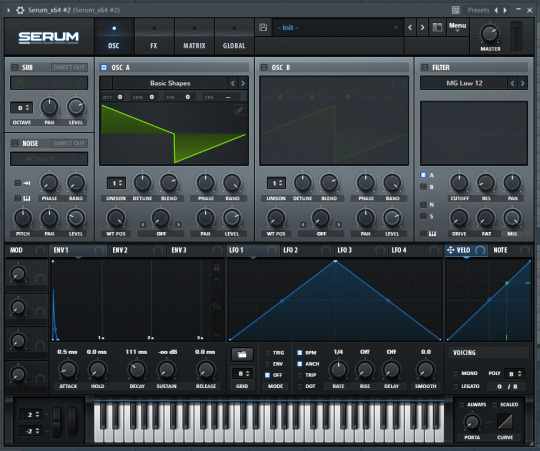The image size is (540, 451).
Task: Click the ENV1 ATTACK knob
Action: (68, 370)
